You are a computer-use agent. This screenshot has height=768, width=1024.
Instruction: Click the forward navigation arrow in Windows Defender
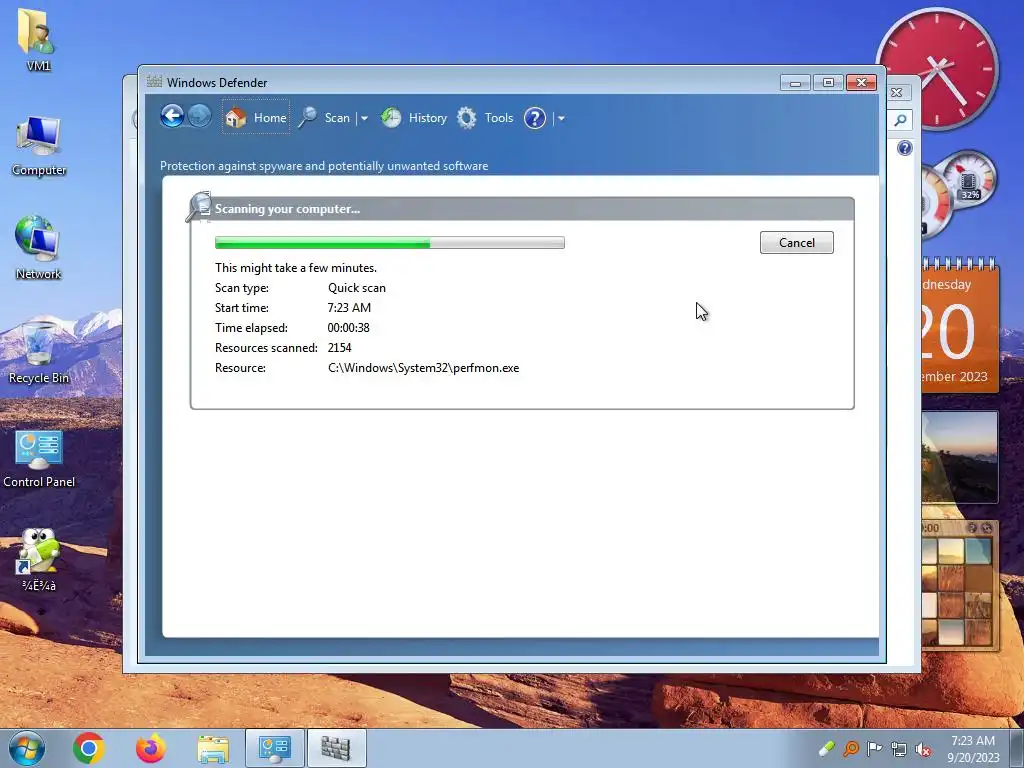tap(199, 117)
